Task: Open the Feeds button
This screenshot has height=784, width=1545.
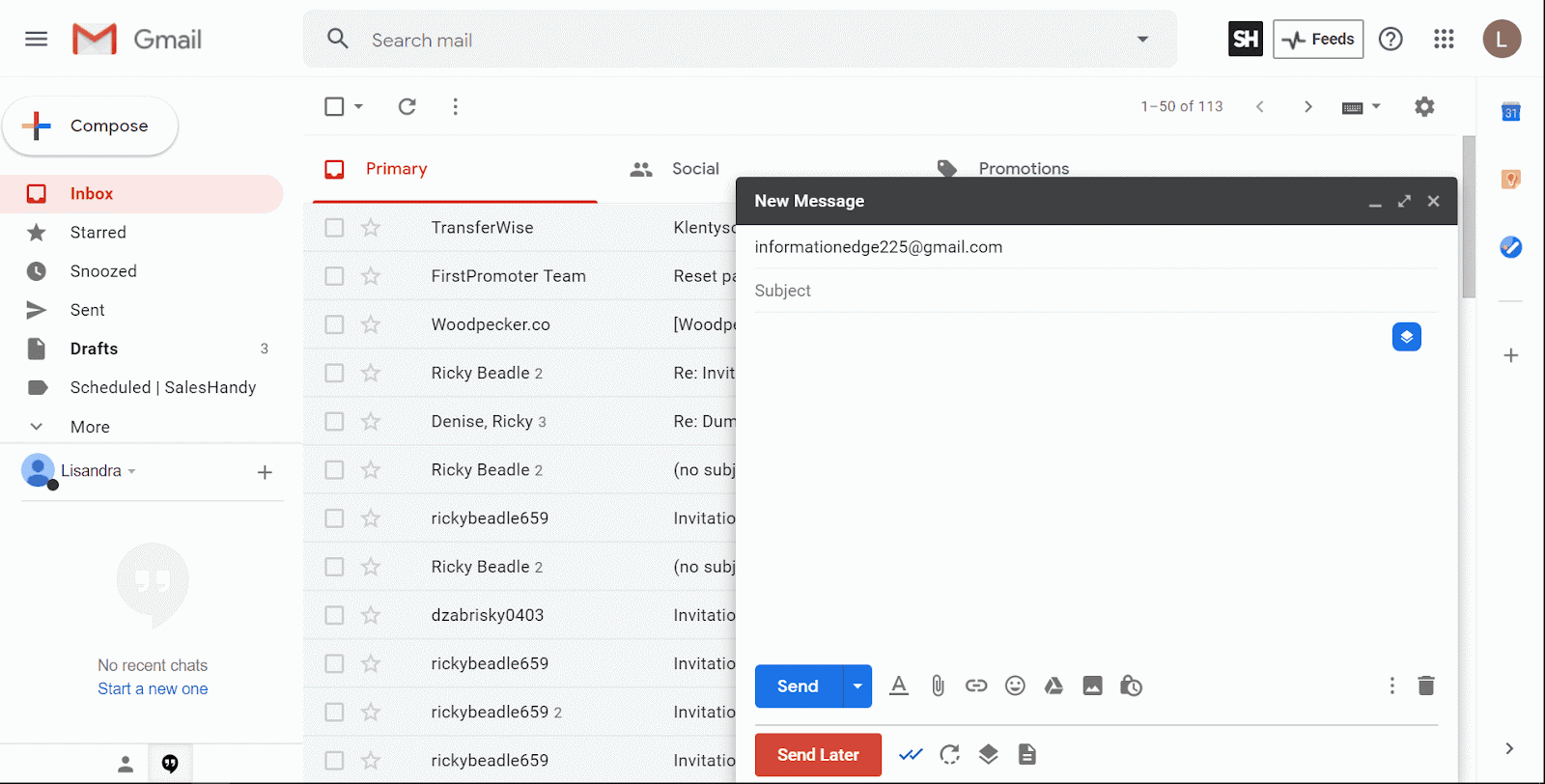Action: 1318,39
